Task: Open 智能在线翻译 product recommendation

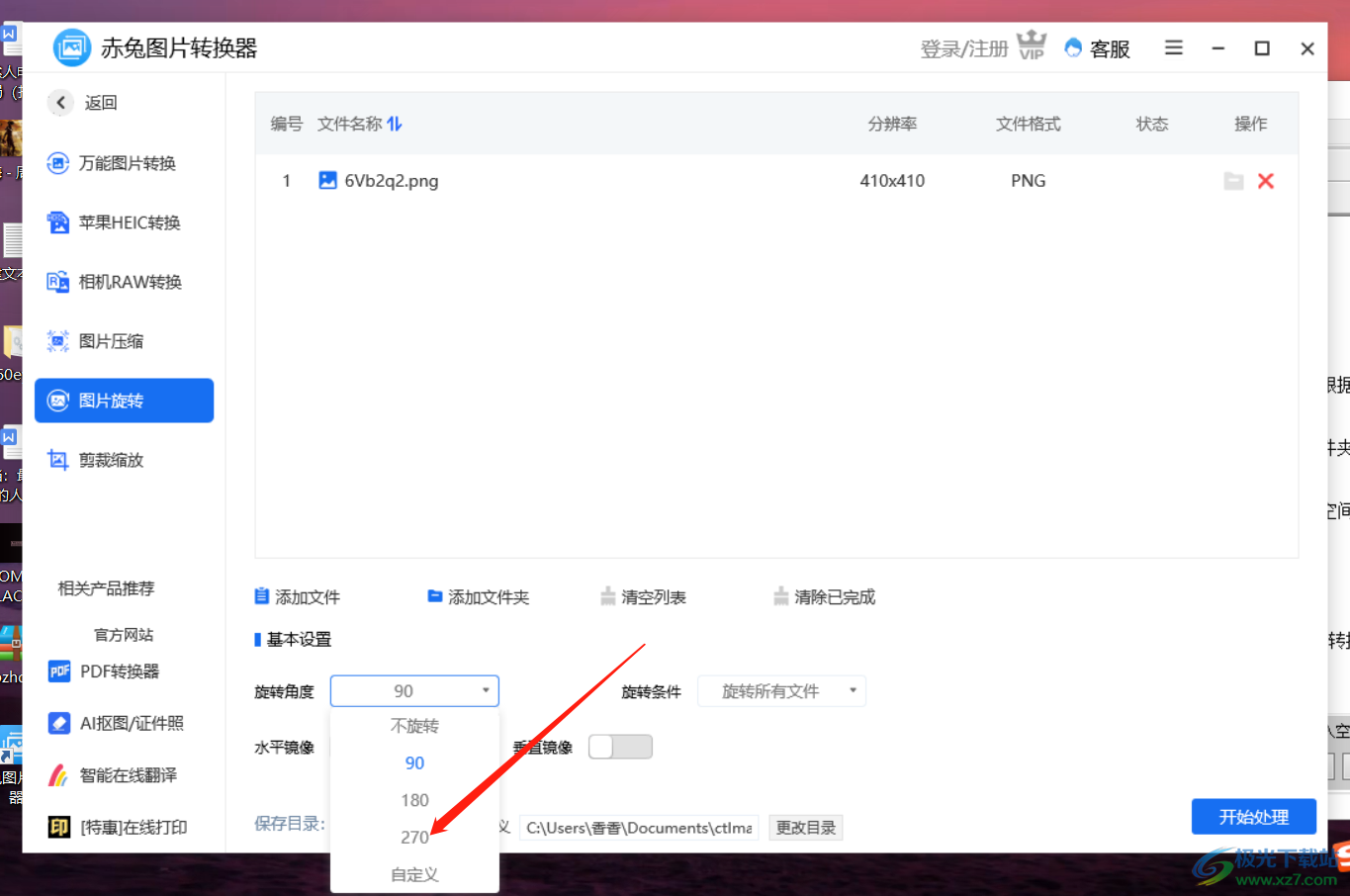Action: coord(113,775)
